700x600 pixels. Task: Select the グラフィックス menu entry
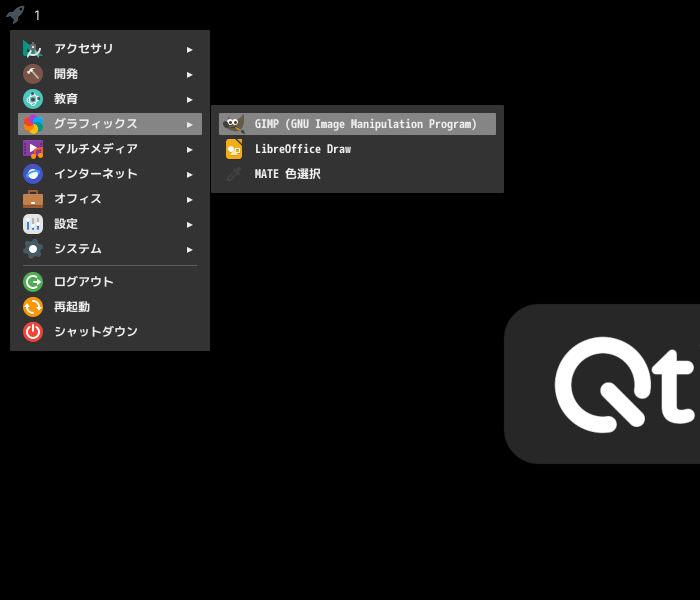point(110,124)
